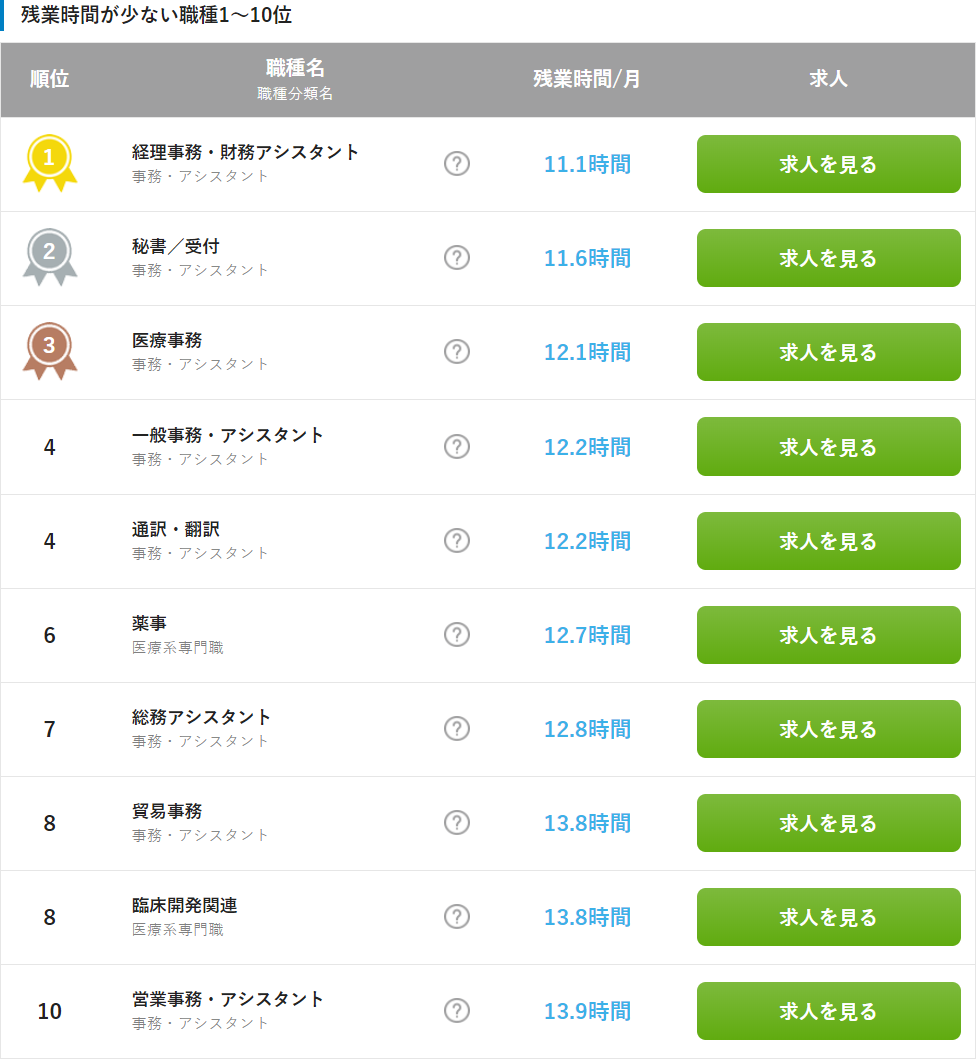Click help icon for 総務アシスタント
The width and height of the screenshot is (976, 1059).
(x=457, y=728)
